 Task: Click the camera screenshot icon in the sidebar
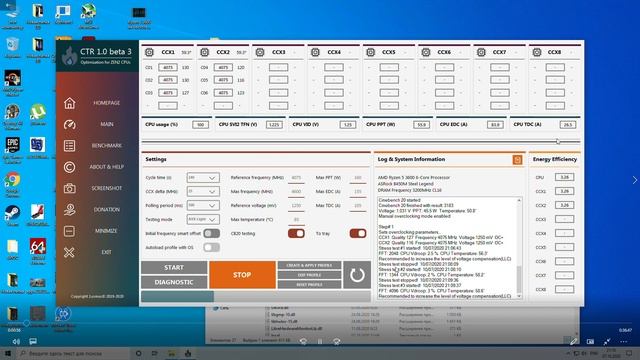pos(69,188)
